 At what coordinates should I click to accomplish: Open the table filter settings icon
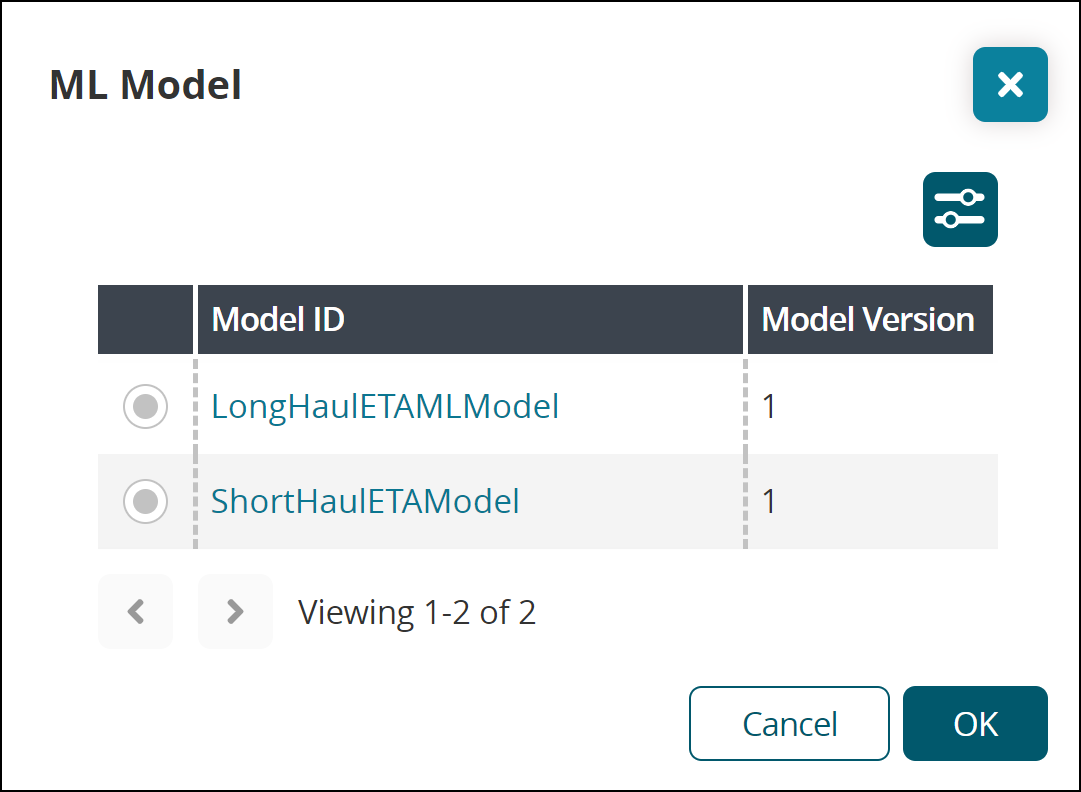point(960,209)
